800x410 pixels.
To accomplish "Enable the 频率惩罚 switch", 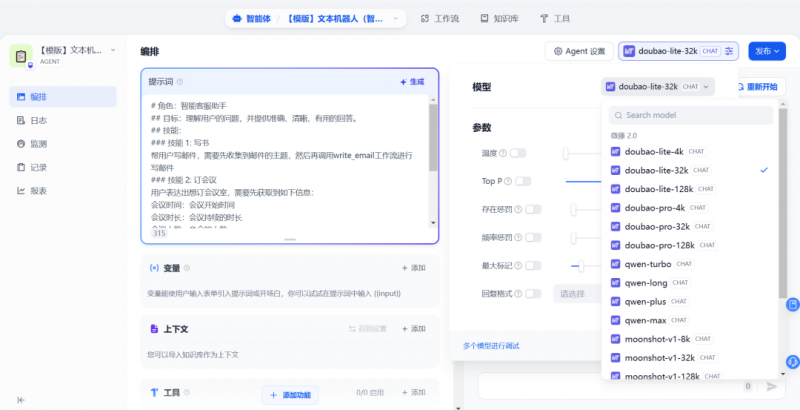I will tap(534, 237).
